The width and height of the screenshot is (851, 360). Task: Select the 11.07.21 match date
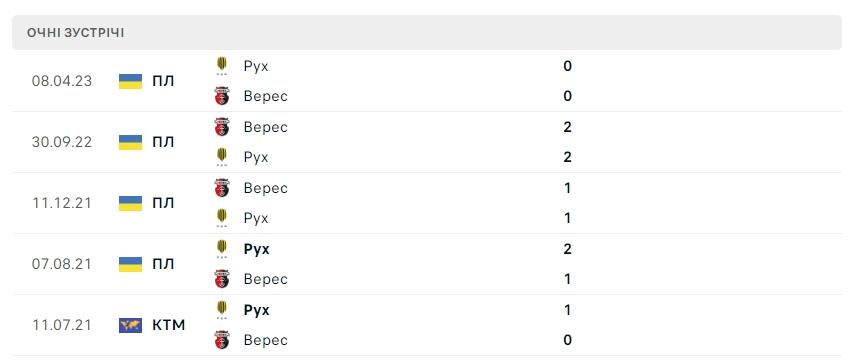[62, 325]
